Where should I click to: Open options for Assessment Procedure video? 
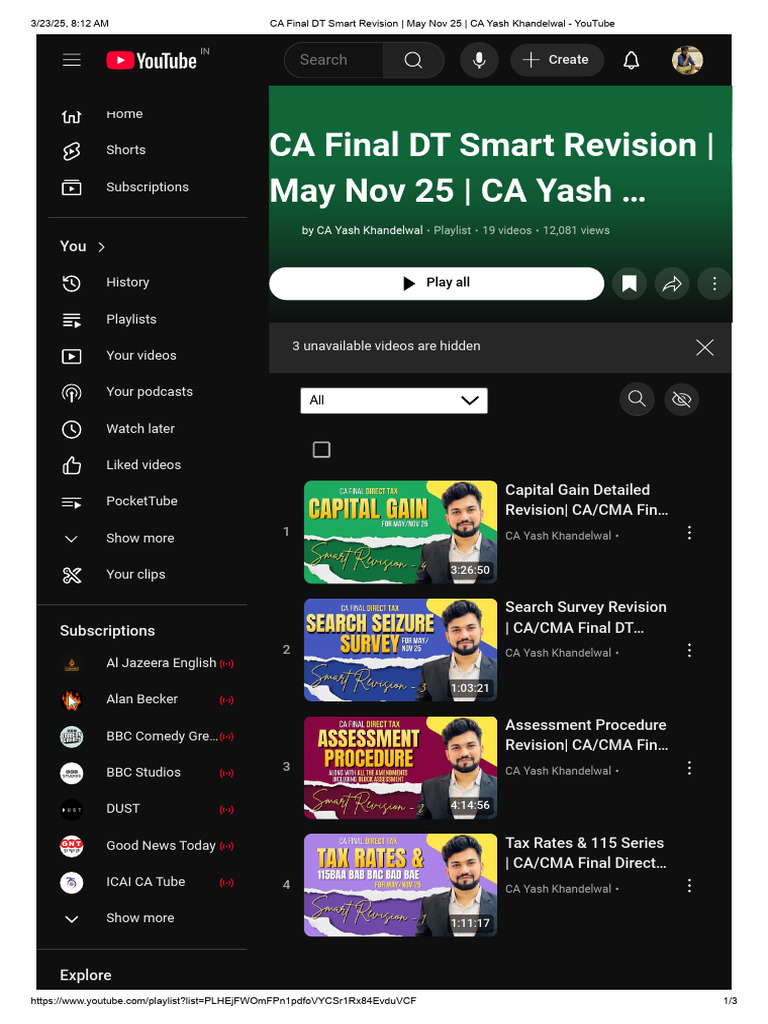tap(689, 768)
